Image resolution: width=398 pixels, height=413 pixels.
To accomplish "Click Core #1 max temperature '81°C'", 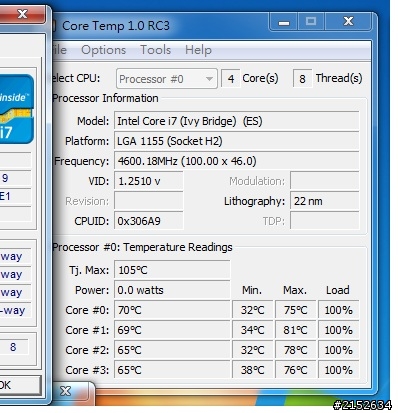I will [x=296, y=330].
